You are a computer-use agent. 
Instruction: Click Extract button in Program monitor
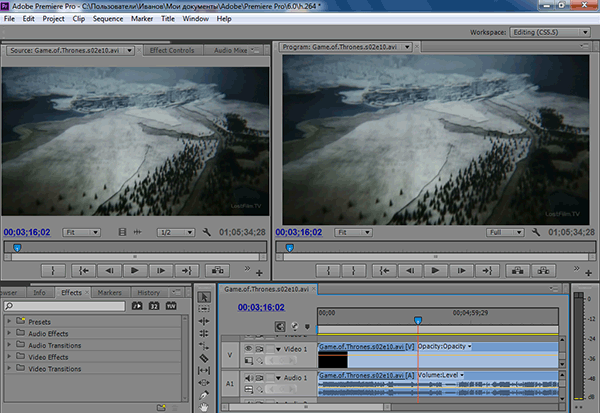[543, 271]
